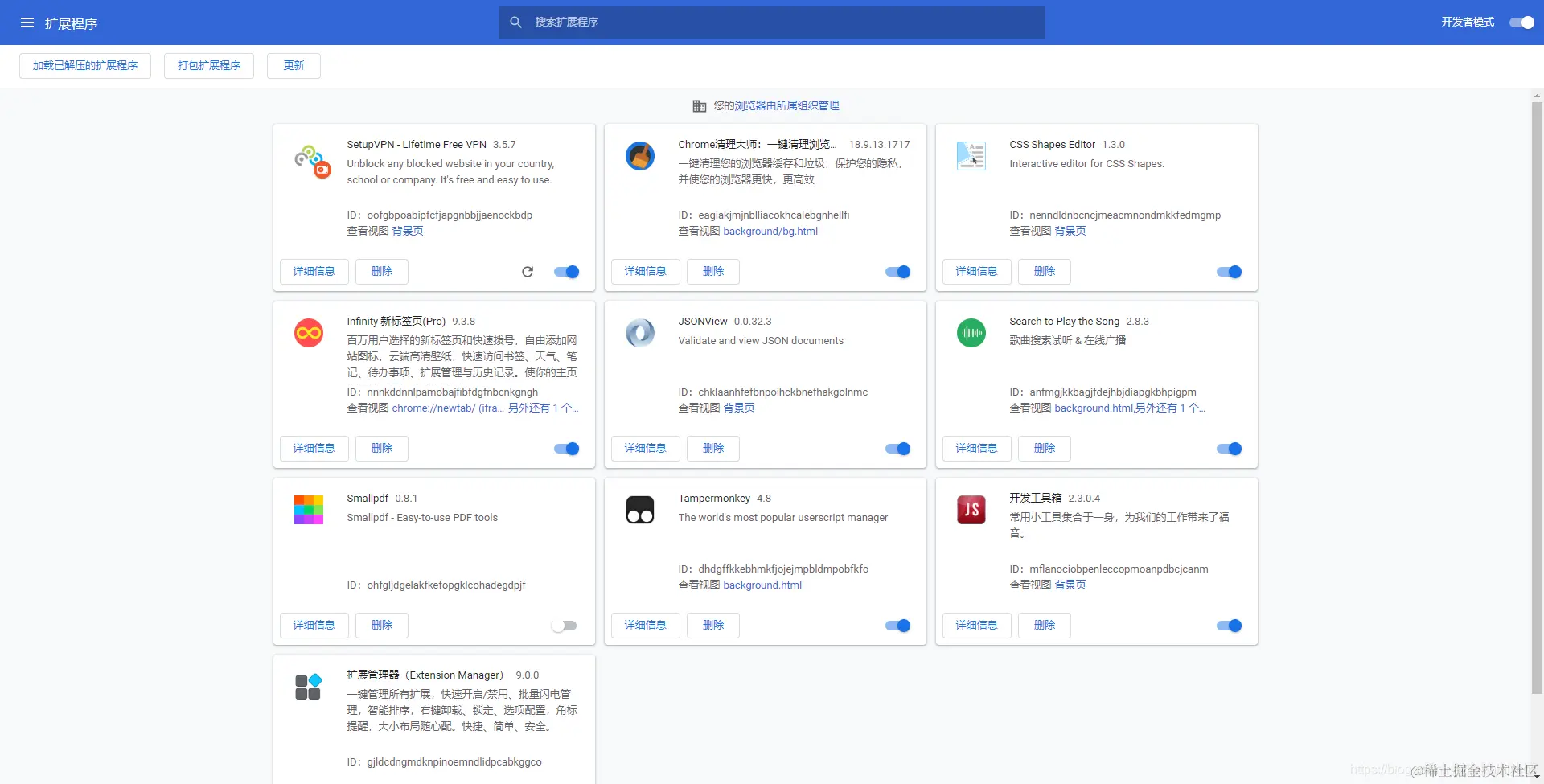
Task: Click the Tampermonkey extension icon
Action: click(640, 510)
